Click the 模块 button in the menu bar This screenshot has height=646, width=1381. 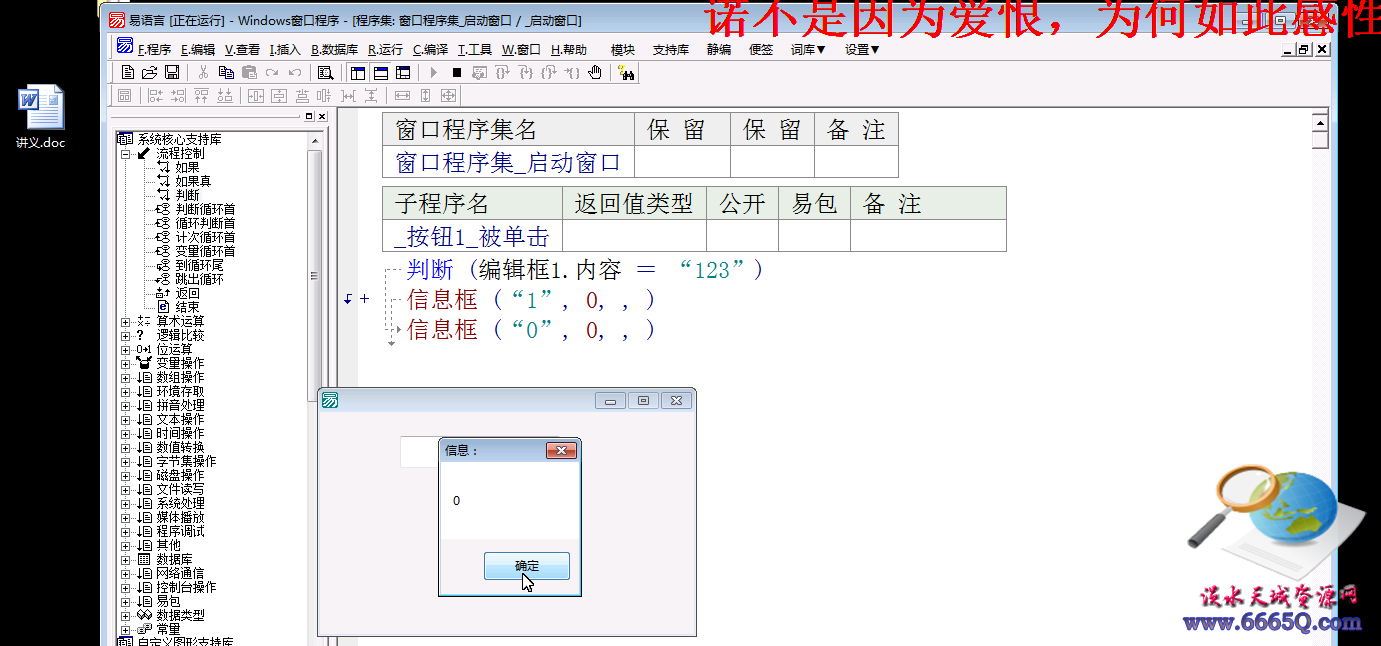623,49
